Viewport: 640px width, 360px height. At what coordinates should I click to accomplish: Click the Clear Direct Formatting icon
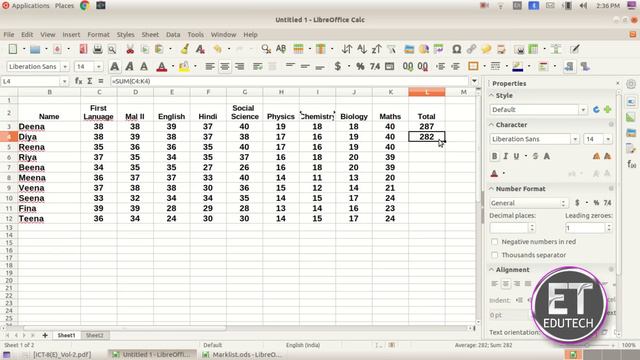pos(200,49)
